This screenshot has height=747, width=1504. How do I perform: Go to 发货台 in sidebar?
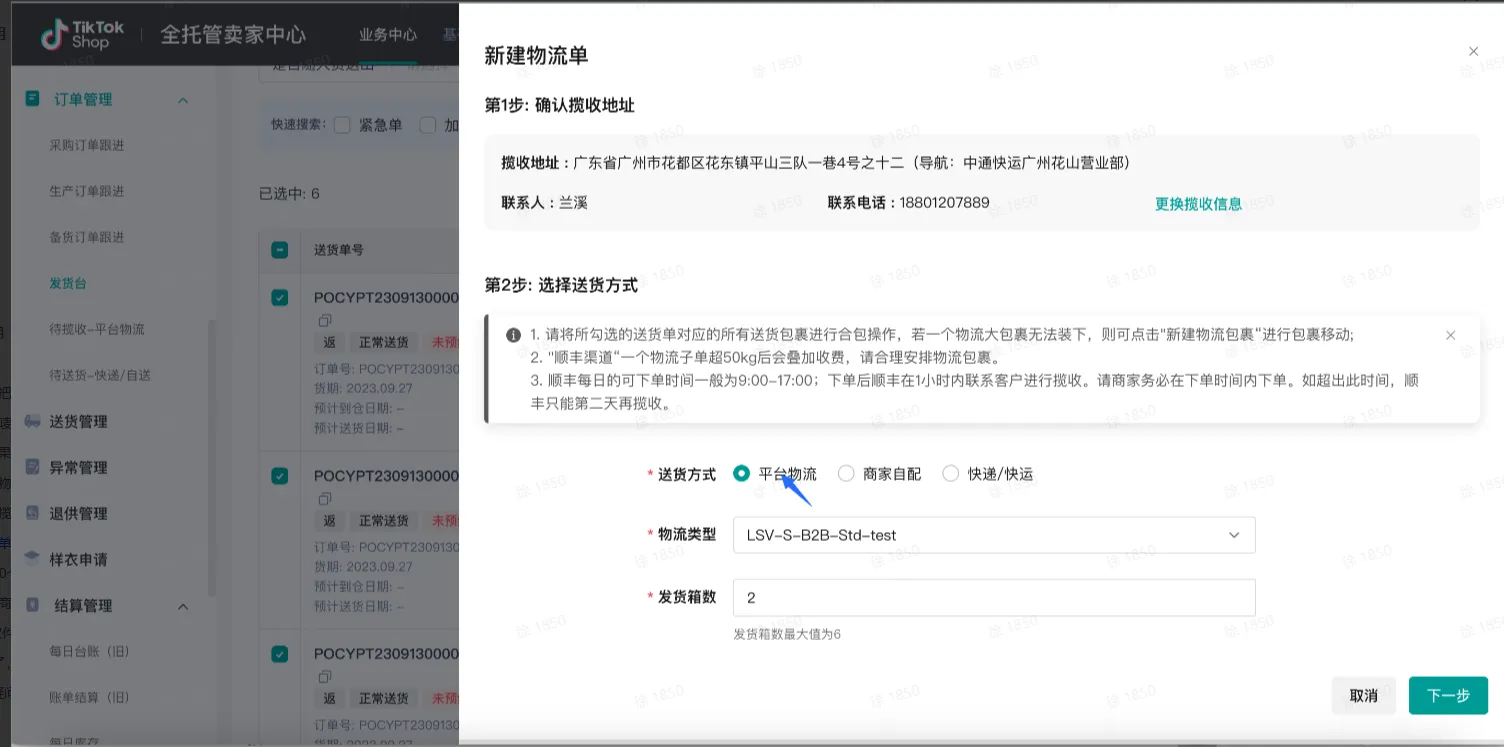coord(68,283)
